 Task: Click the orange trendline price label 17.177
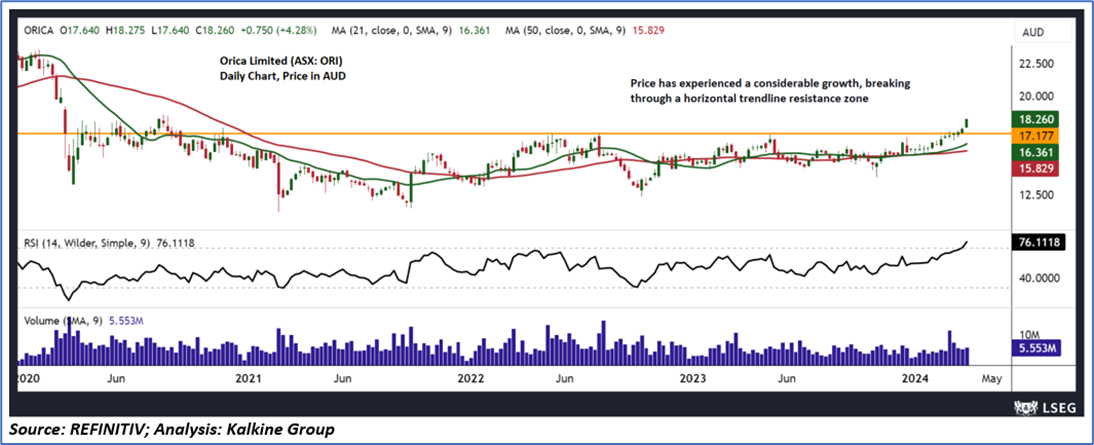(x=1035, y=135)
